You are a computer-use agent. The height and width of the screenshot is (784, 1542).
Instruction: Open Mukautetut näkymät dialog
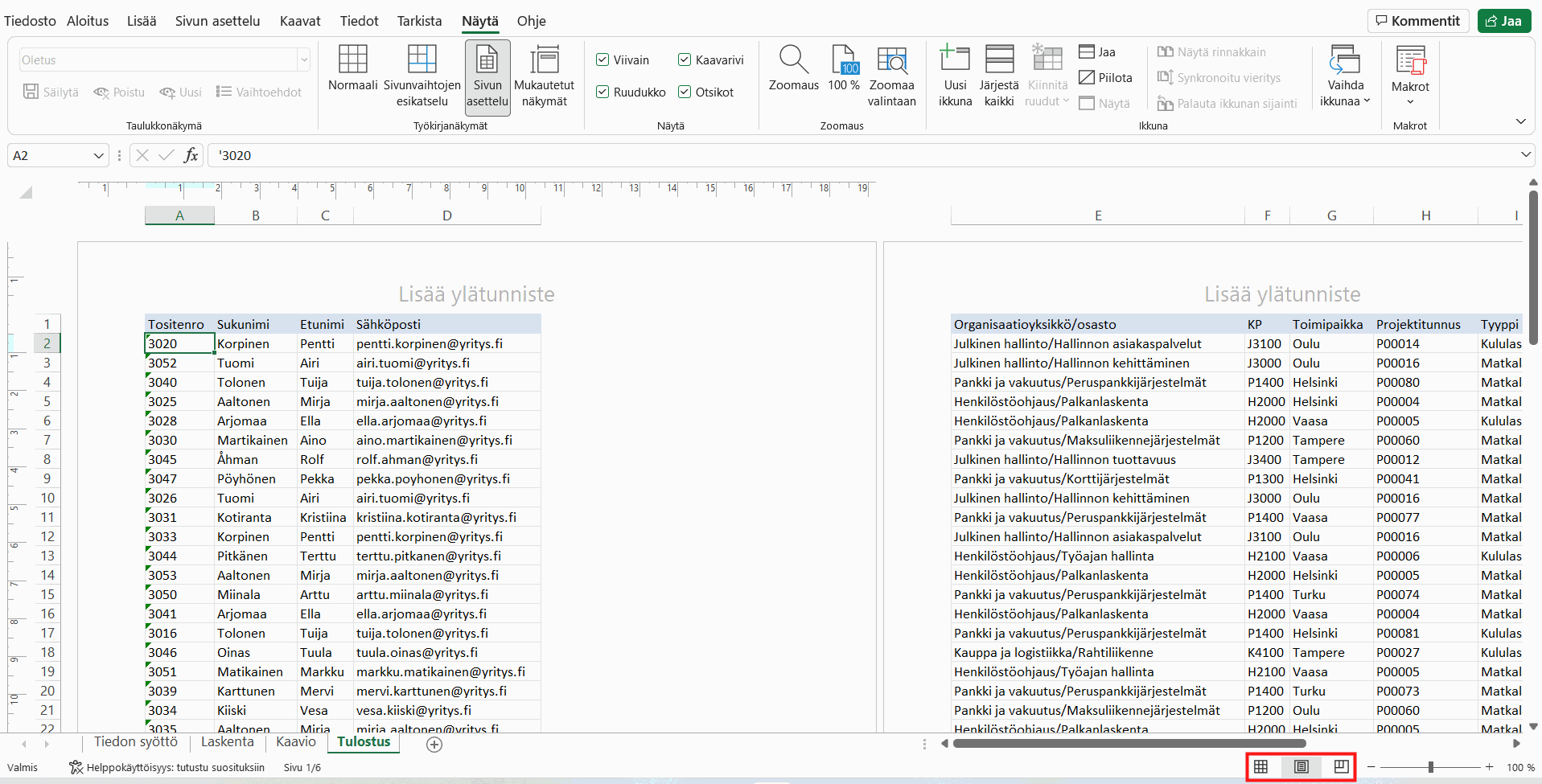coord(545,77)
